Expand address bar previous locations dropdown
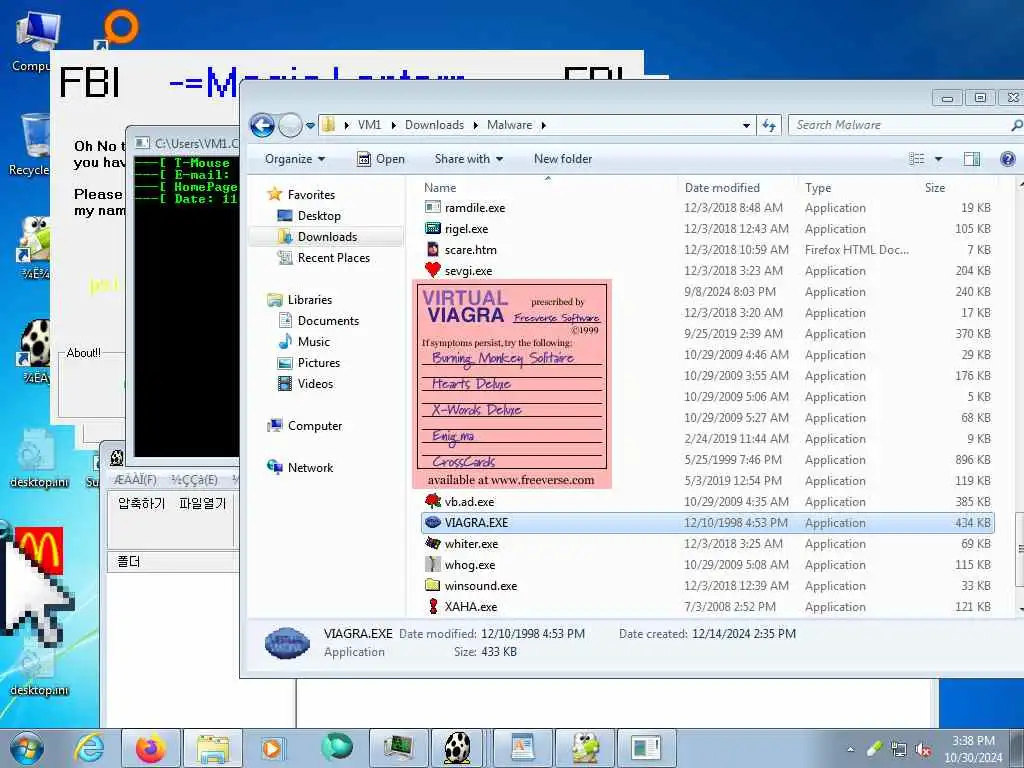The image size is (1024, 768). [746, 125]
